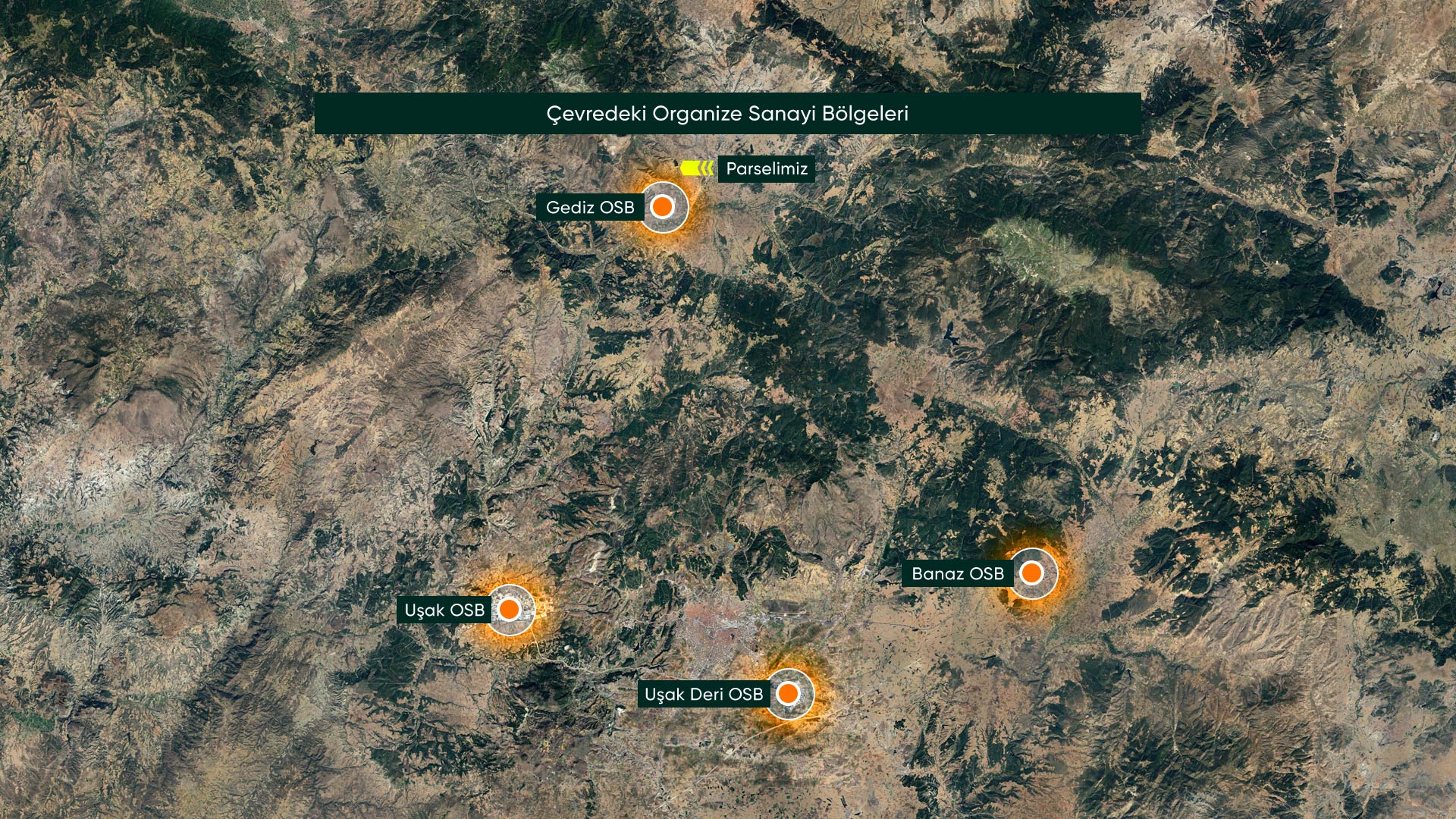Click the Gediz OSB text label
The height and width of the screenshot is (819, 1456).
589,207
